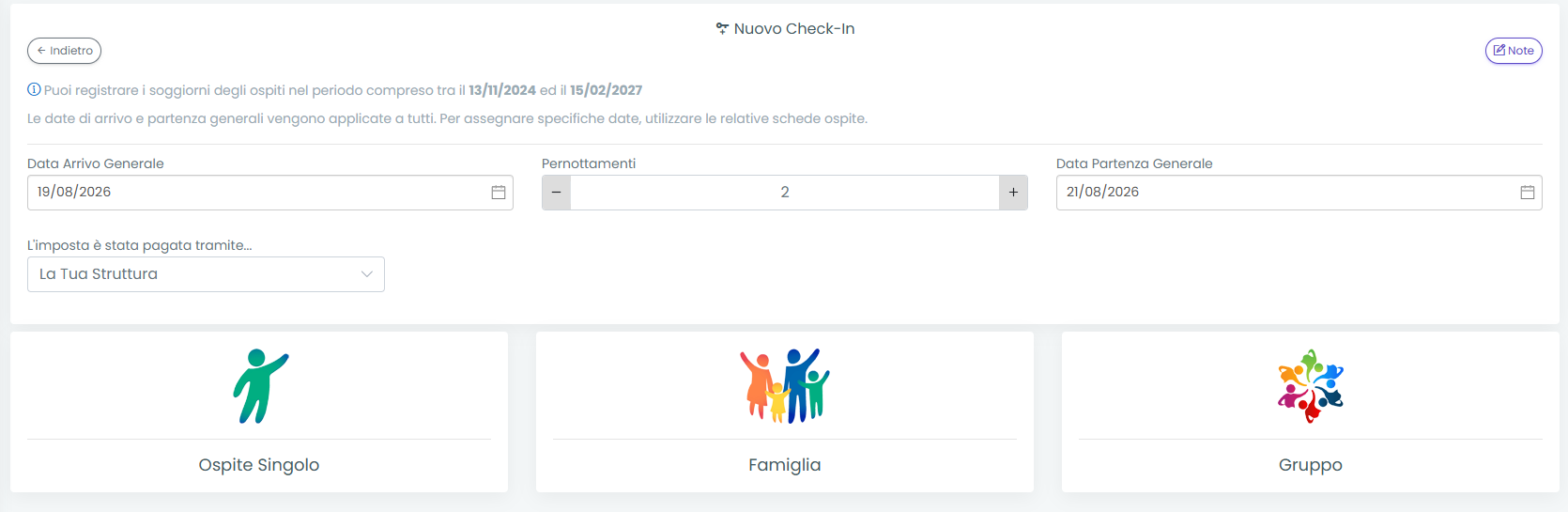This screenshot has height=512, width=1568.
Task: Click the family people icon
Action: (785, 386)
